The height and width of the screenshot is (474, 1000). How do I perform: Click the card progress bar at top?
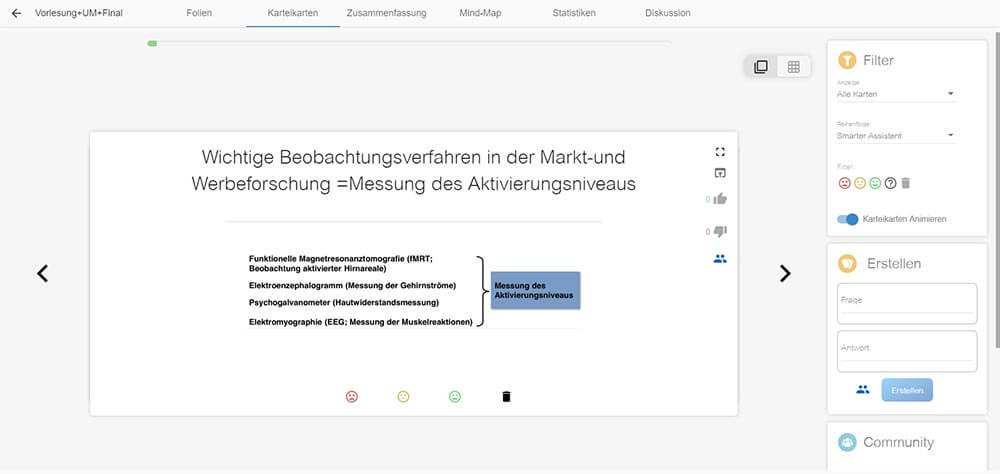click(410, 43)
